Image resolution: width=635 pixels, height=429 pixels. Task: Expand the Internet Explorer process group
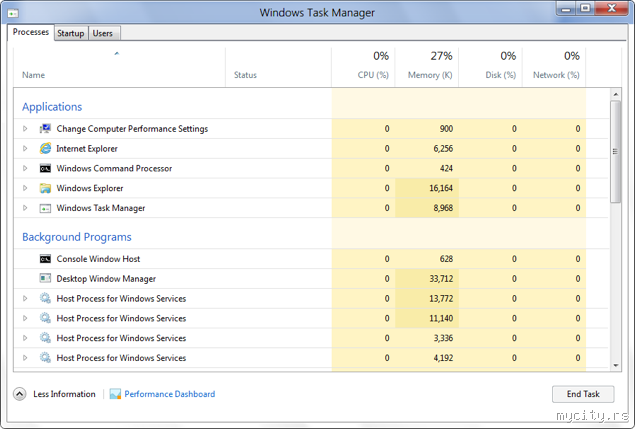point(26,148)
